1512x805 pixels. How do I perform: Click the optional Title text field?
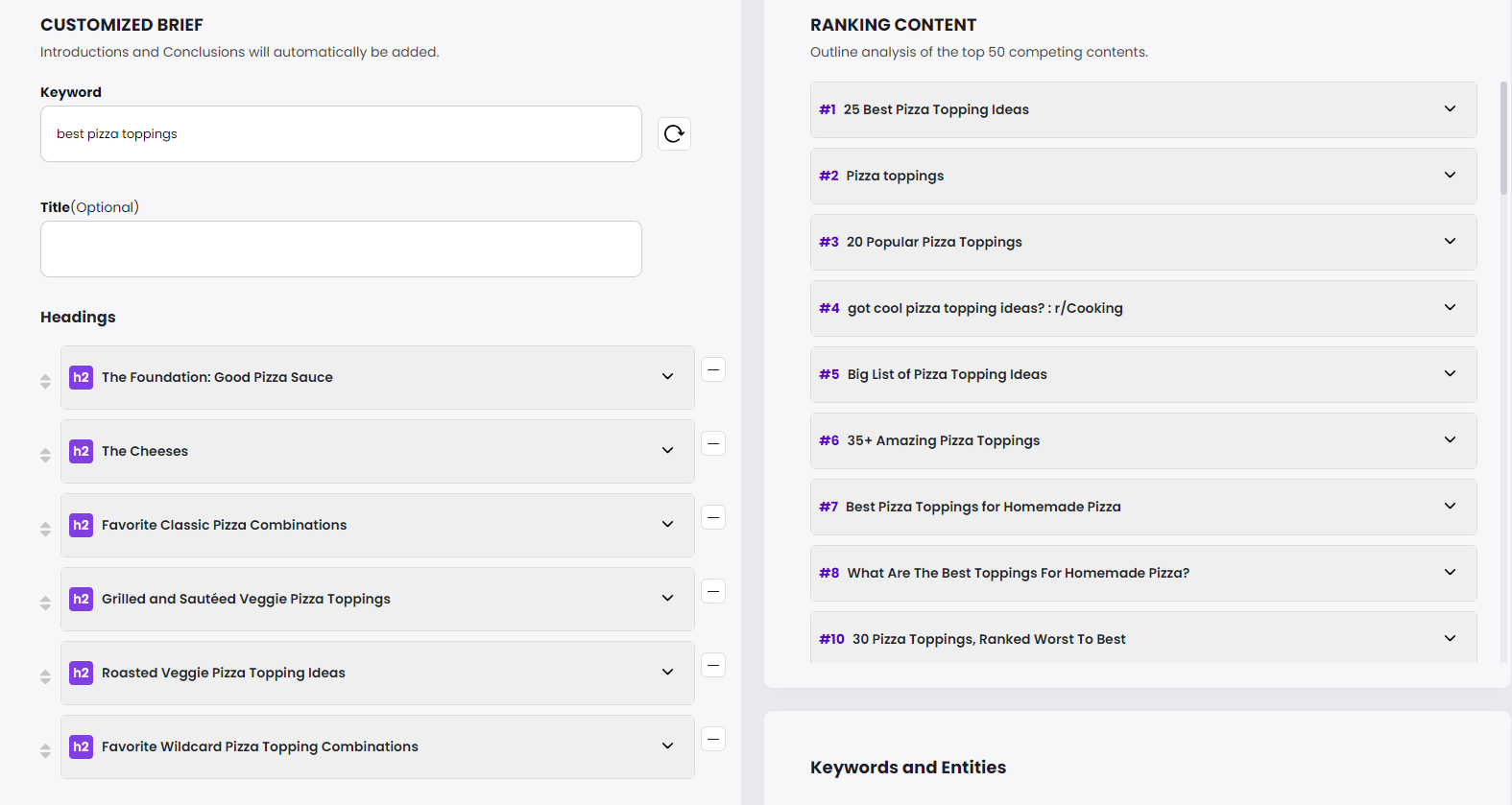(341, 249)
